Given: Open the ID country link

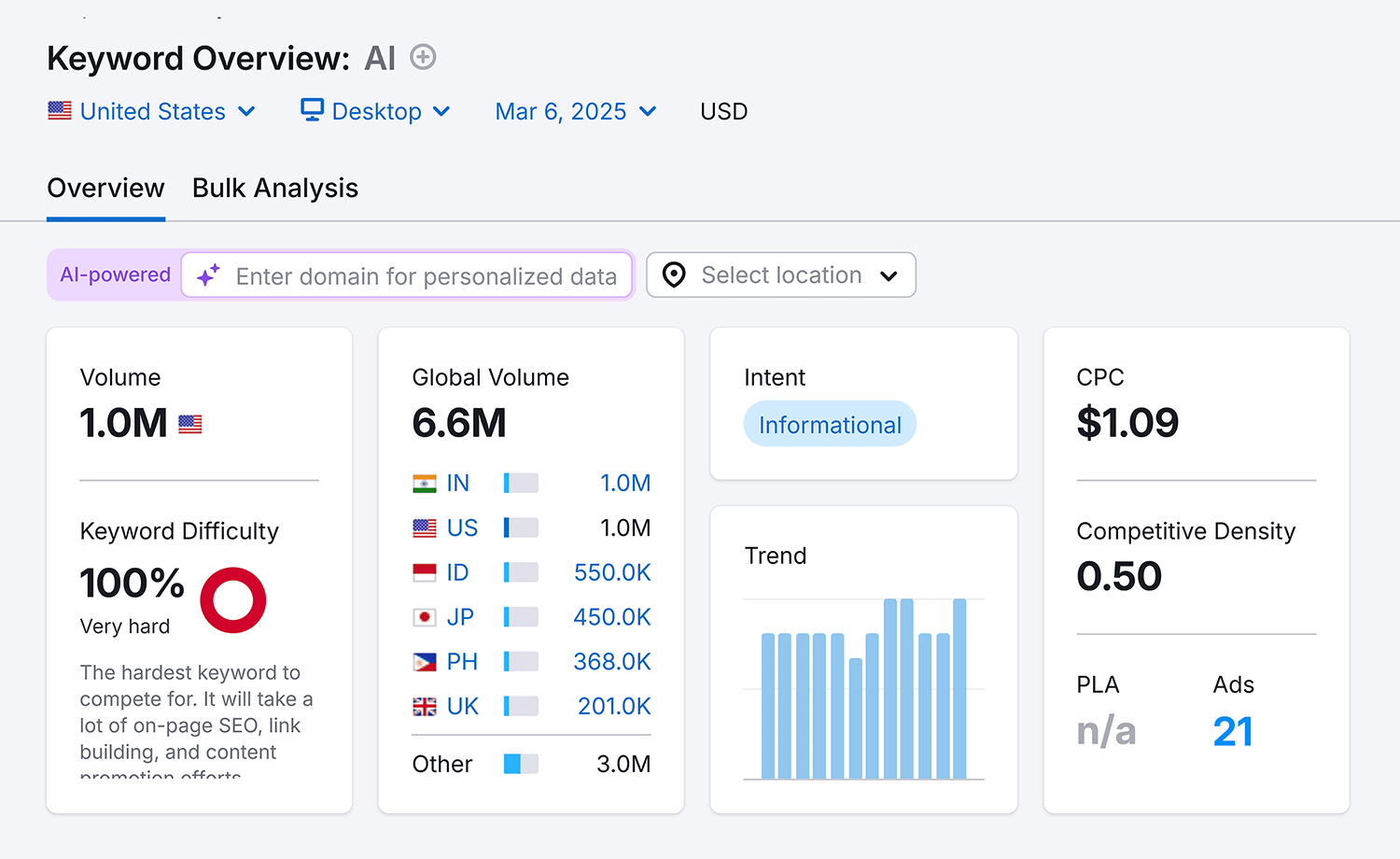Looking at the screenshot, I should [x=457, y=573].
